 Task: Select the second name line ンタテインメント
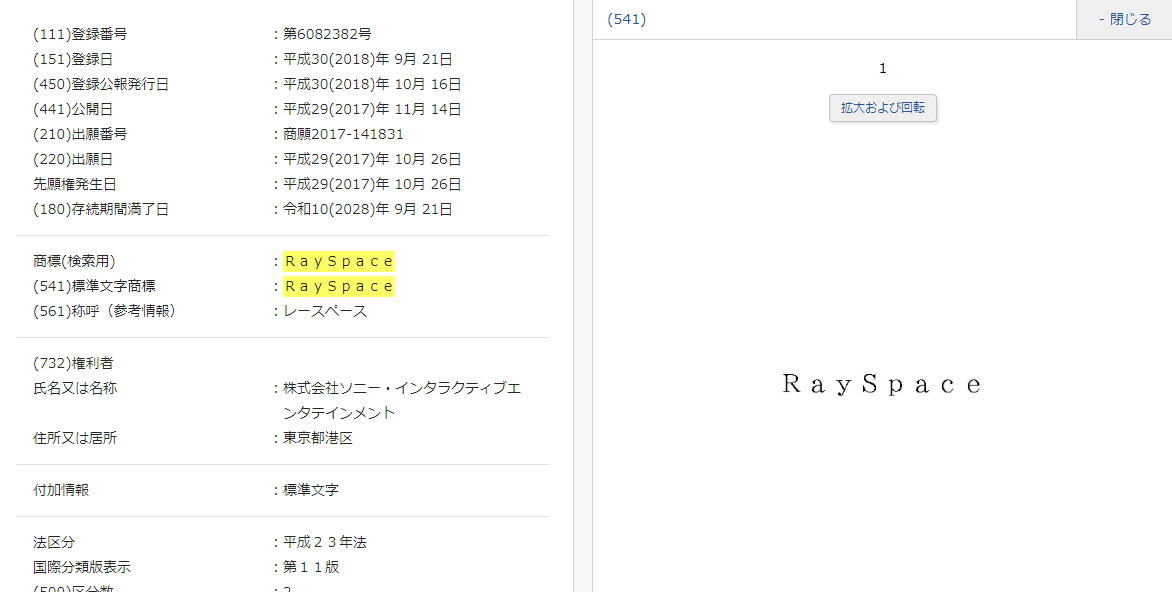click(339, 413)
